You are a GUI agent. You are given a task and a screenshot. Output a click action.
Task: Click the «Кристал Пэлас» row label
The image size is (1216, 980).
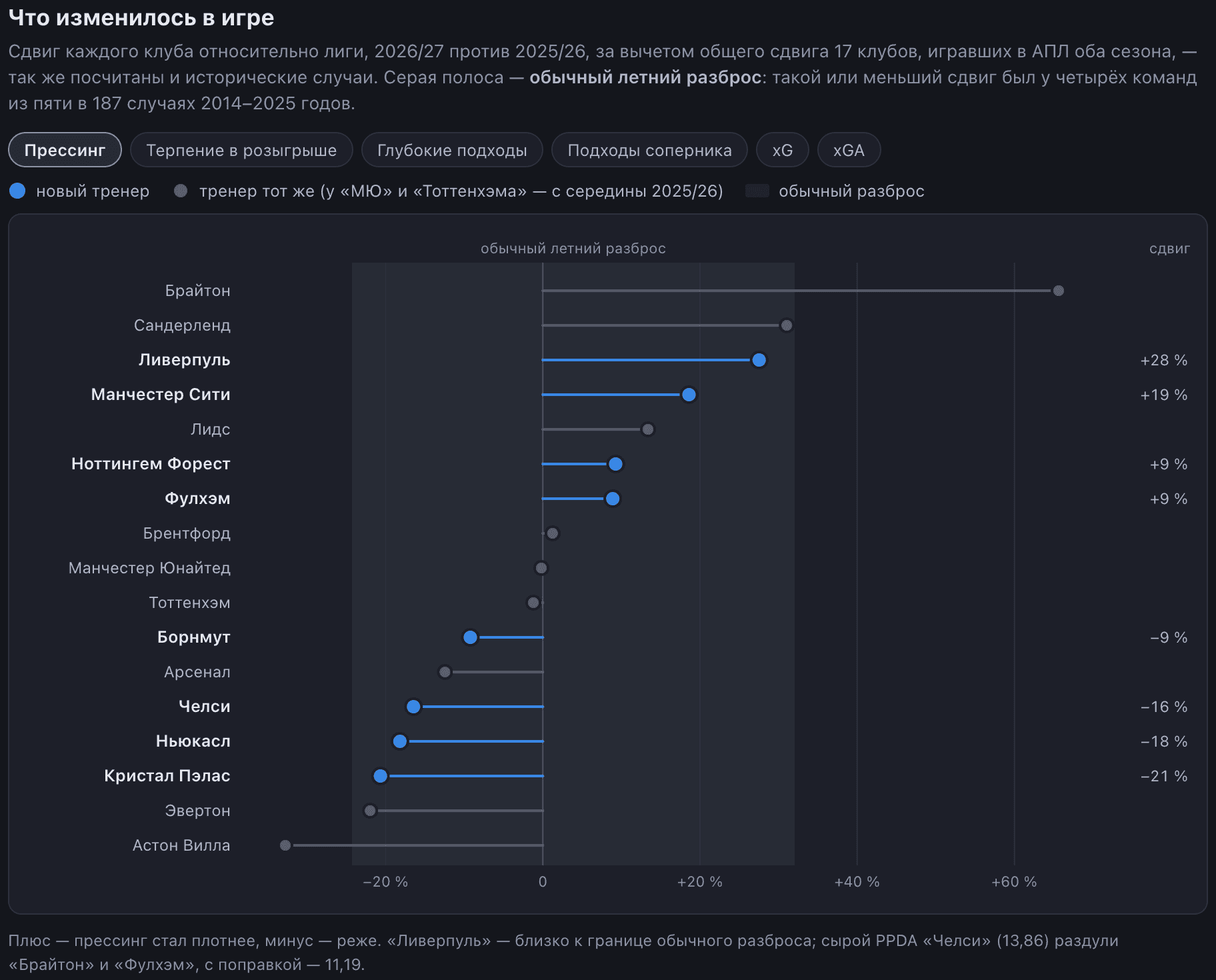(167, 776)
